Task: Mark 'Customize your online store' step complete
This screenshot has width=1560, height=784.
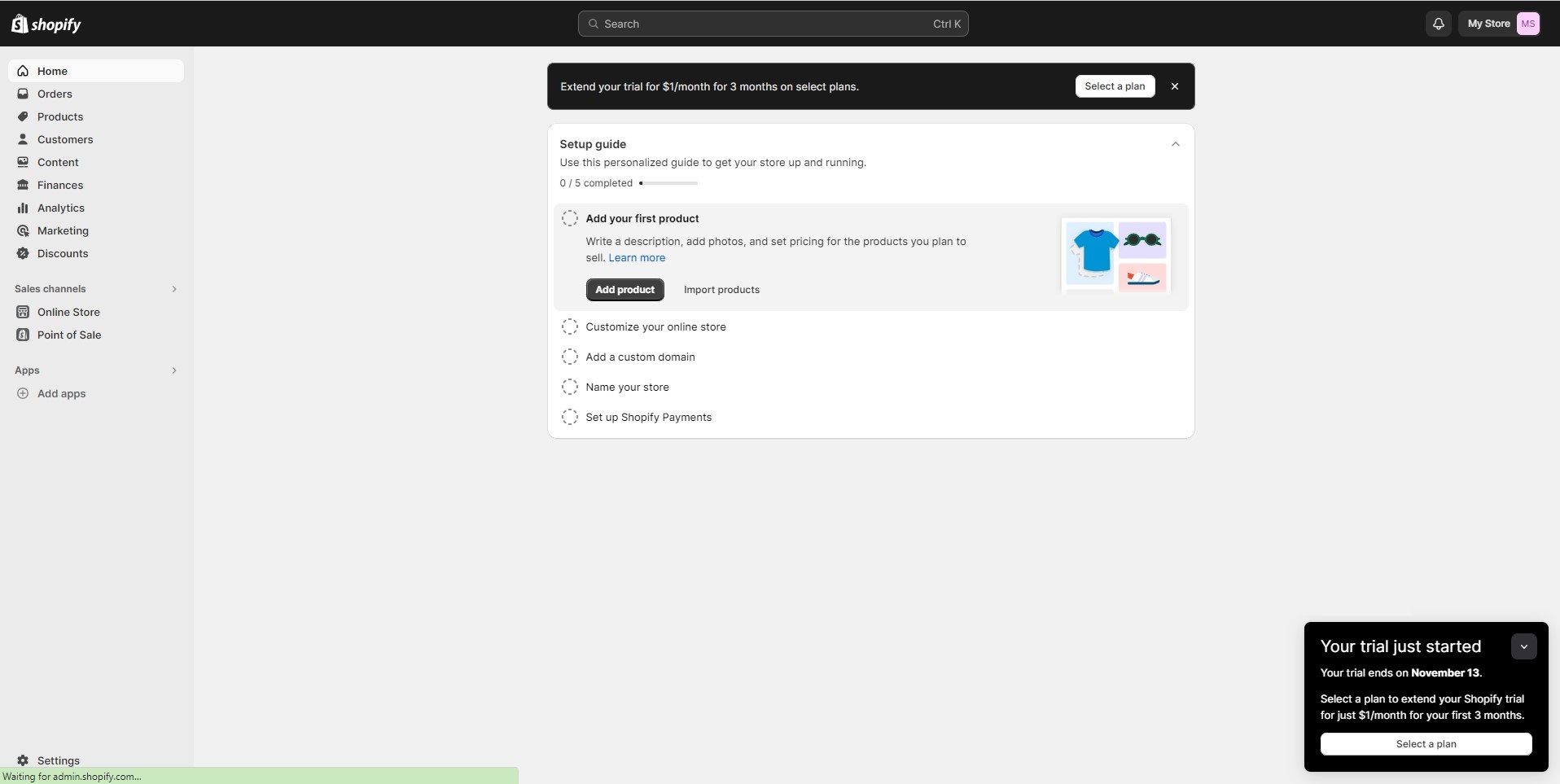Action: pyautogui.click(x=570, y=326)
